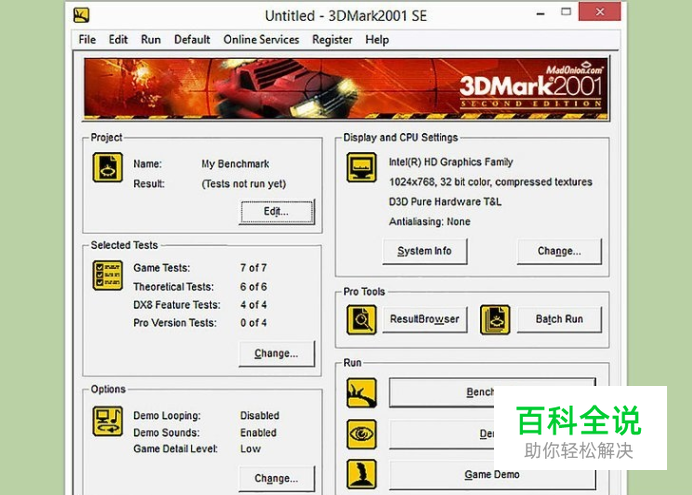Screen dimensions: 692x495
Task: Open the Edit menu
Action: pyautogui.click(x=118, y=40)
